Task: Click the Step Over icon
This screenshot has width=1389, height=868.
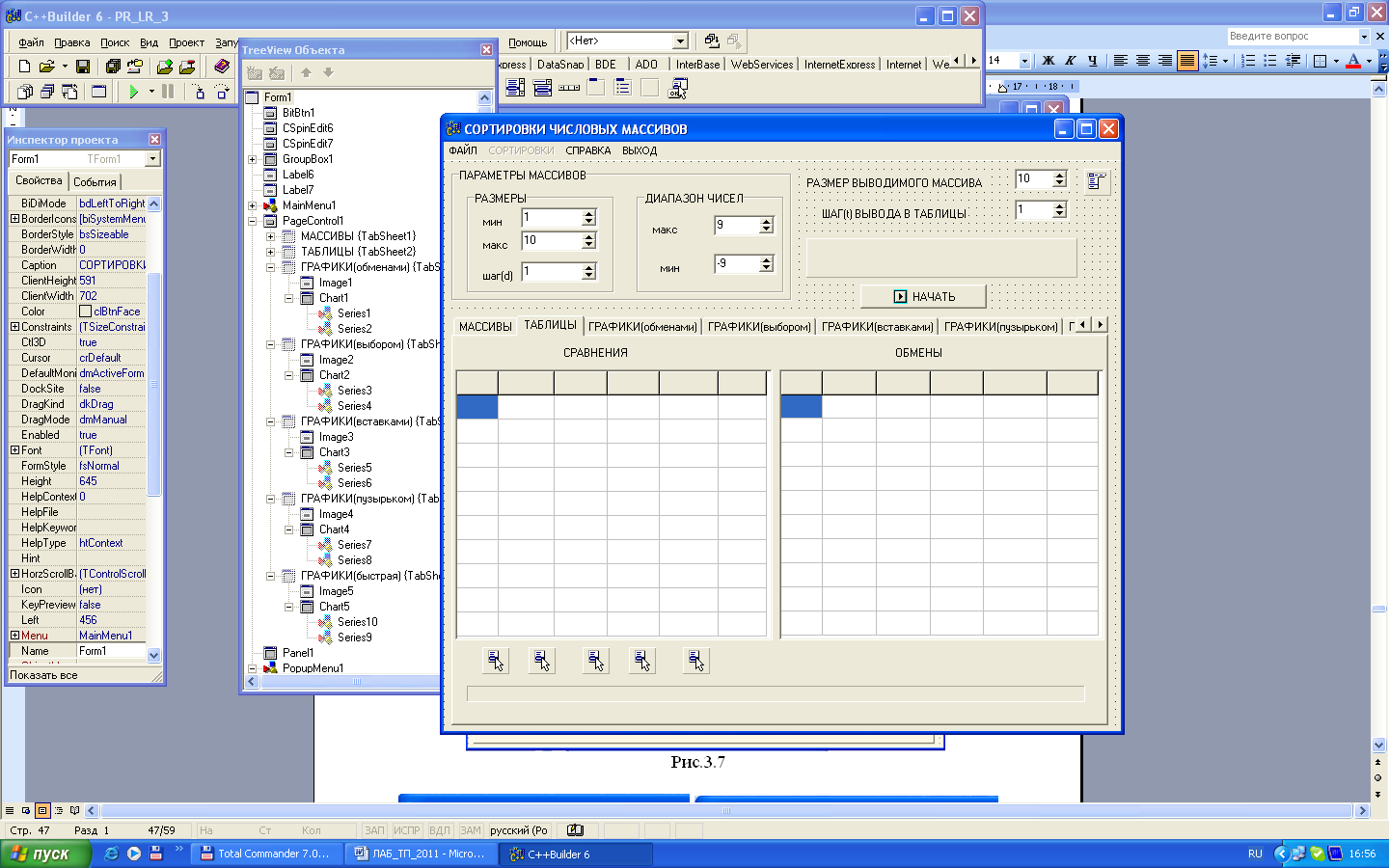Action: pyautogui.click(x=222, y=92)
